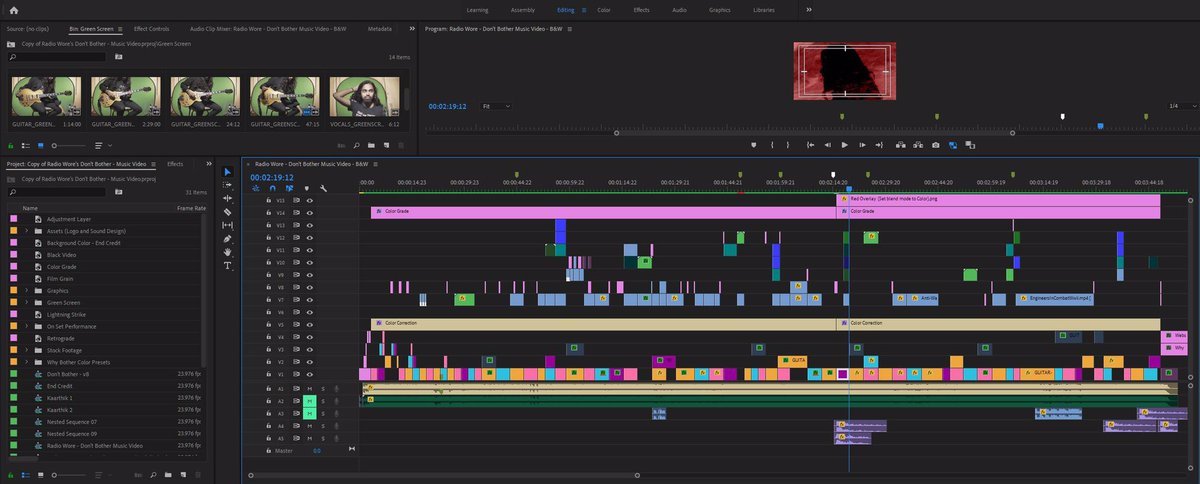Click Add Marker in Program monitor

[754, 145]
